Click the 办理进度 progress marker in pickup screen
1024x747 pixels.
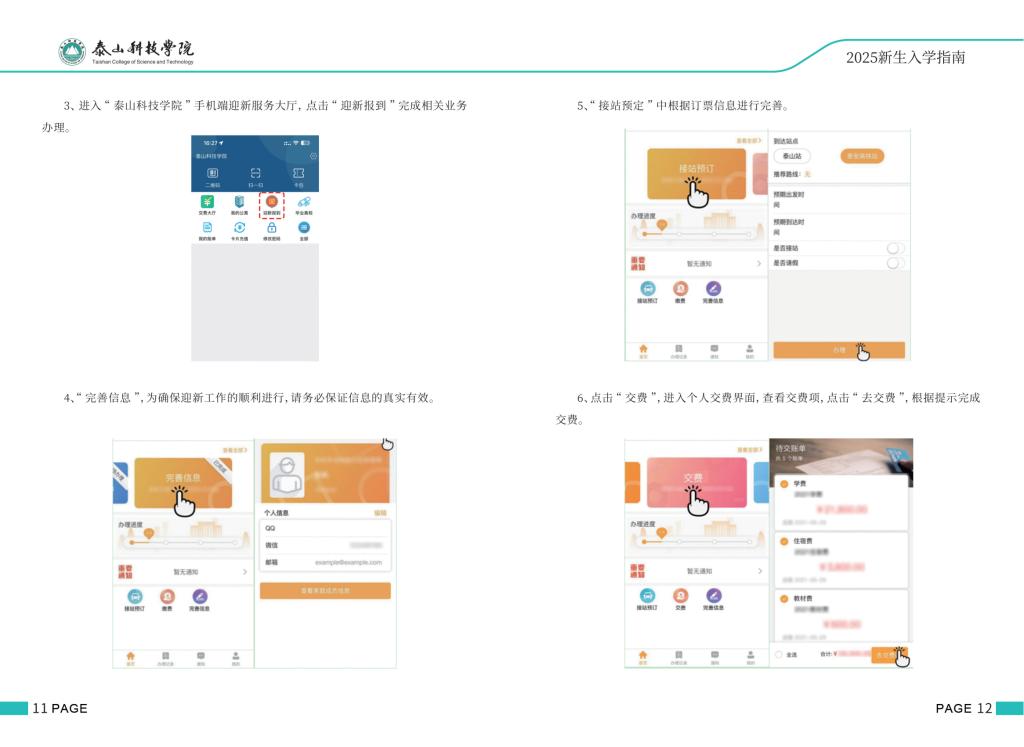(661, 227)
